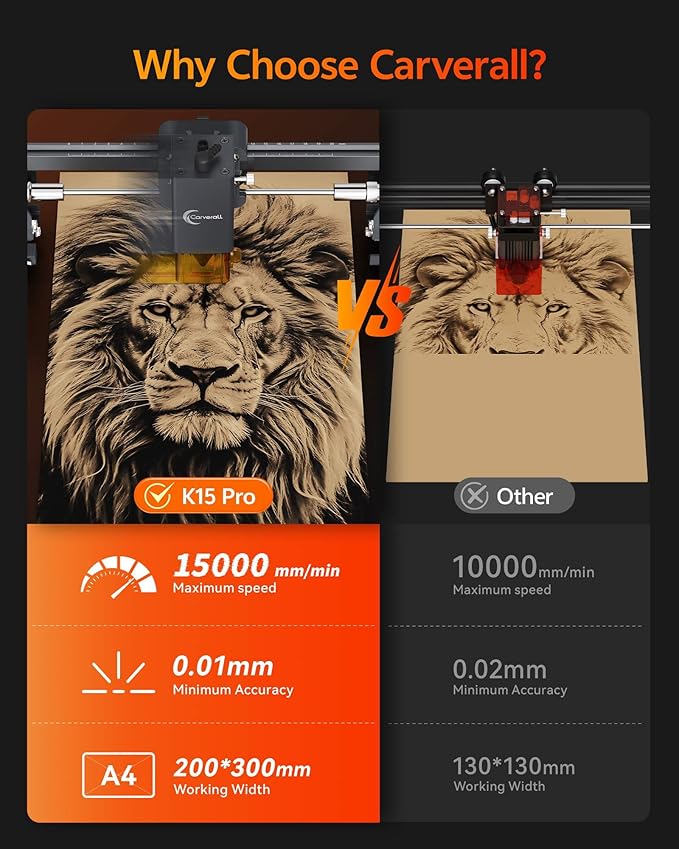Viewport: 679px width, 849px height.
Task: Click the A4 working width icon
Action: point(119,775)
